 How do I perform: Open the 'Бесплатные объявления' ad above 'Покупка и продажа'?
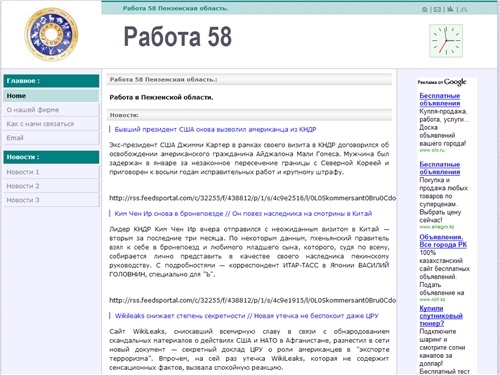440,168
